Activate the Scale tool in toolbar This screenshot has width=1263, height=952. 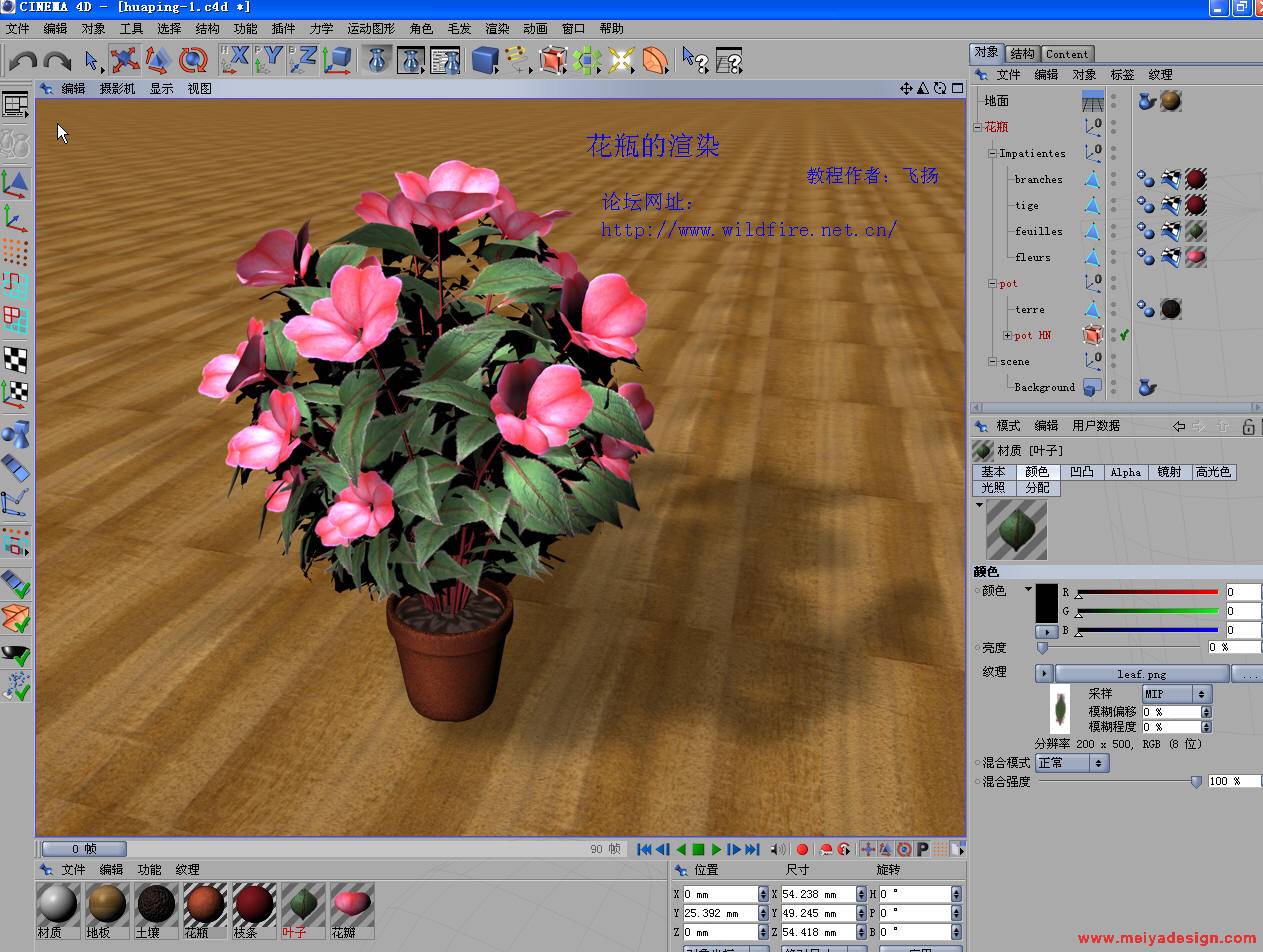pos(158,61)
